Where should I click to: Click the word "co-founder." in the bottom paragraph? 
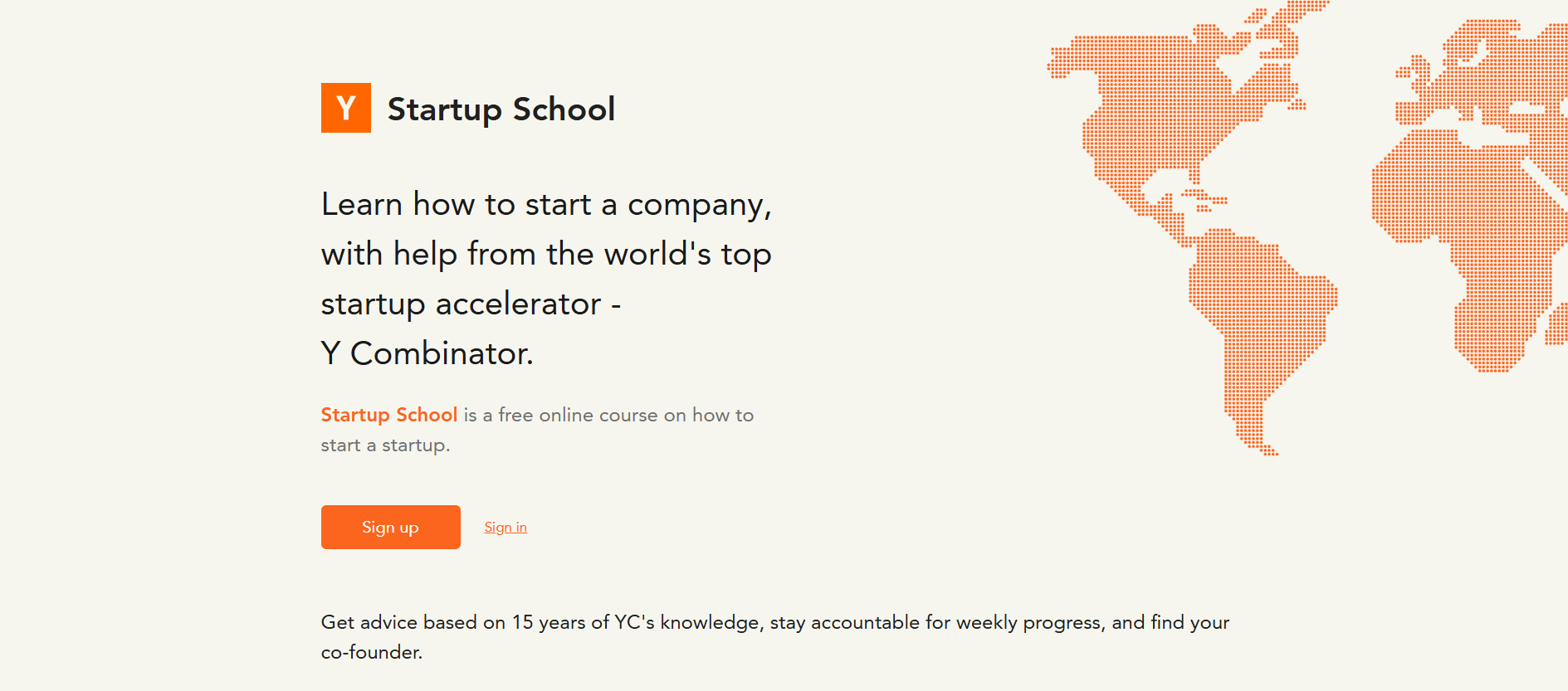pos(372,652)
